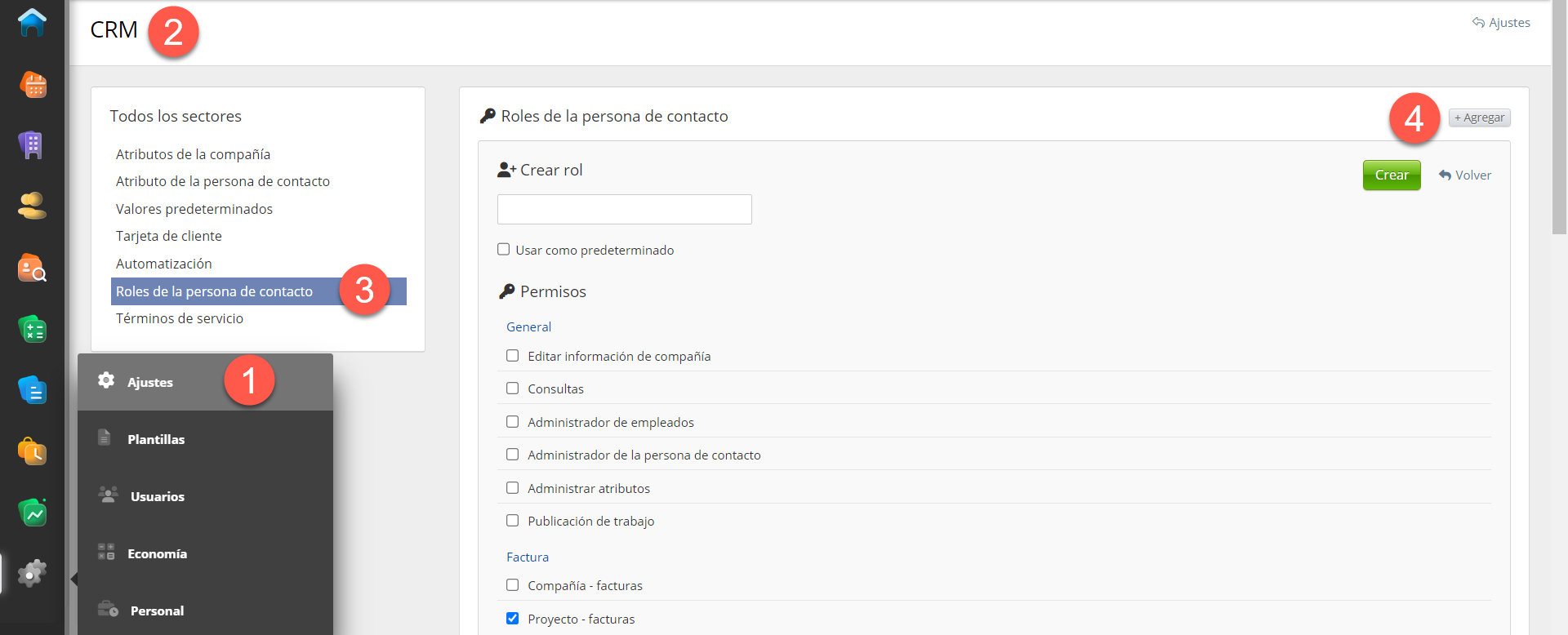Tick the Consultas permission checkbox

click(x=513, y=389)
